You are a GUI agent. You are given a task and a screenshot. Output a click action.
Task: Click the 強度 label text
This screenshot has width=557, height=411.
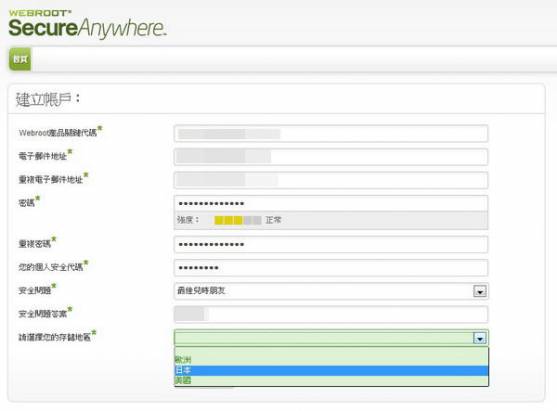pyautogui.click(x=188, y=220)
